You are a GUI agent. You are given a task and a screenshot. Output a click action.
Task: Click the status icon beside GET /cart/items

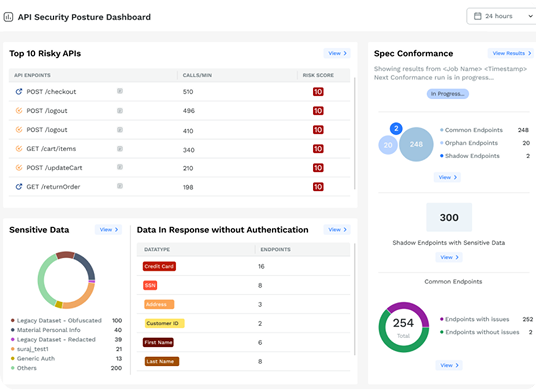tap(19, 148)
